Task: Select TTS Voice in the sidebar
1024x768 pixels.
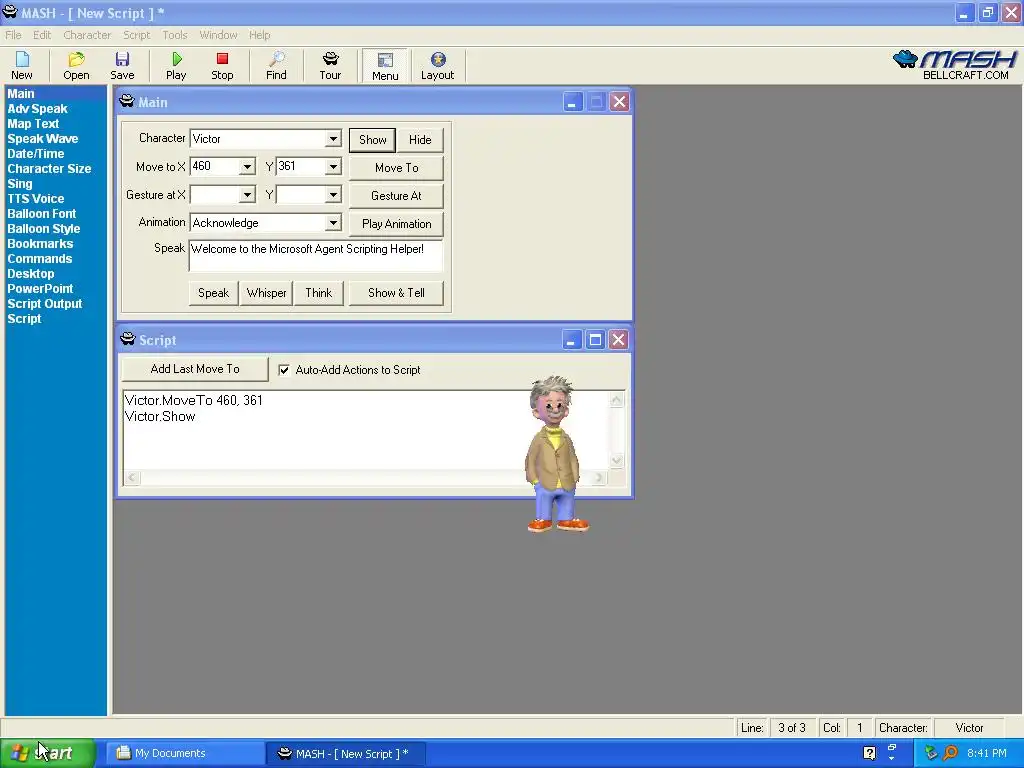Action: click(x=36, y=199)
